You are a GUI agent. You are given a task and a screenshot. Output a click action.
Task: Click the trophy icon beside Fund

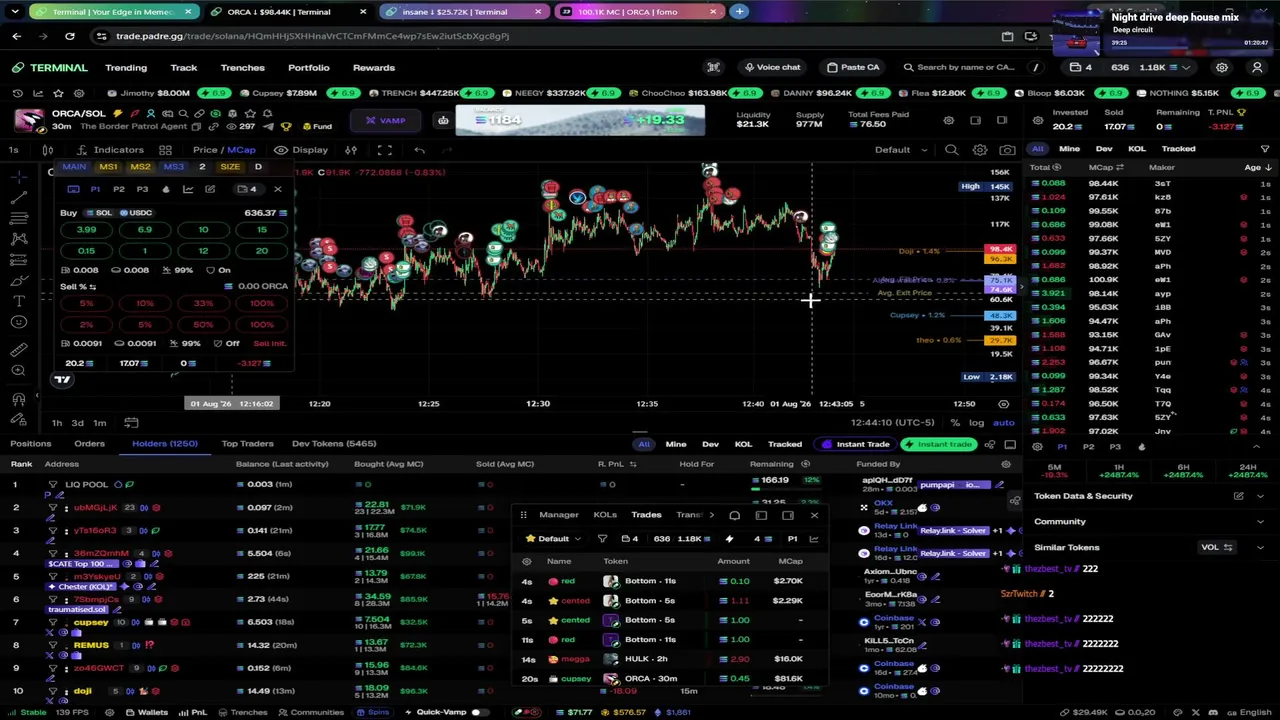tap(286, 127)
